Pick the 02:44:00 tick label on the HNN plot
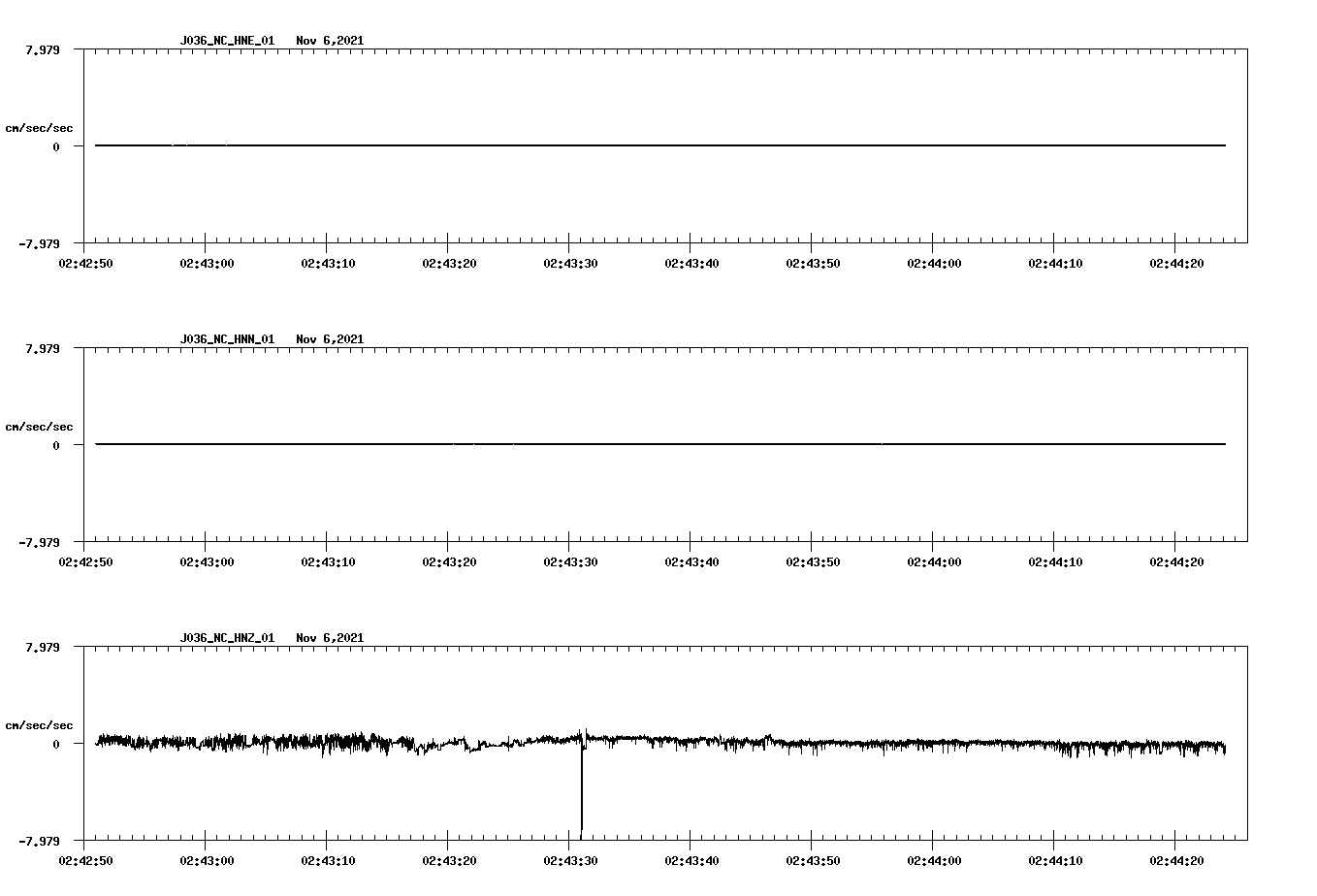The width and height of the screenshot is (1317, 896). tap(933, 561)
